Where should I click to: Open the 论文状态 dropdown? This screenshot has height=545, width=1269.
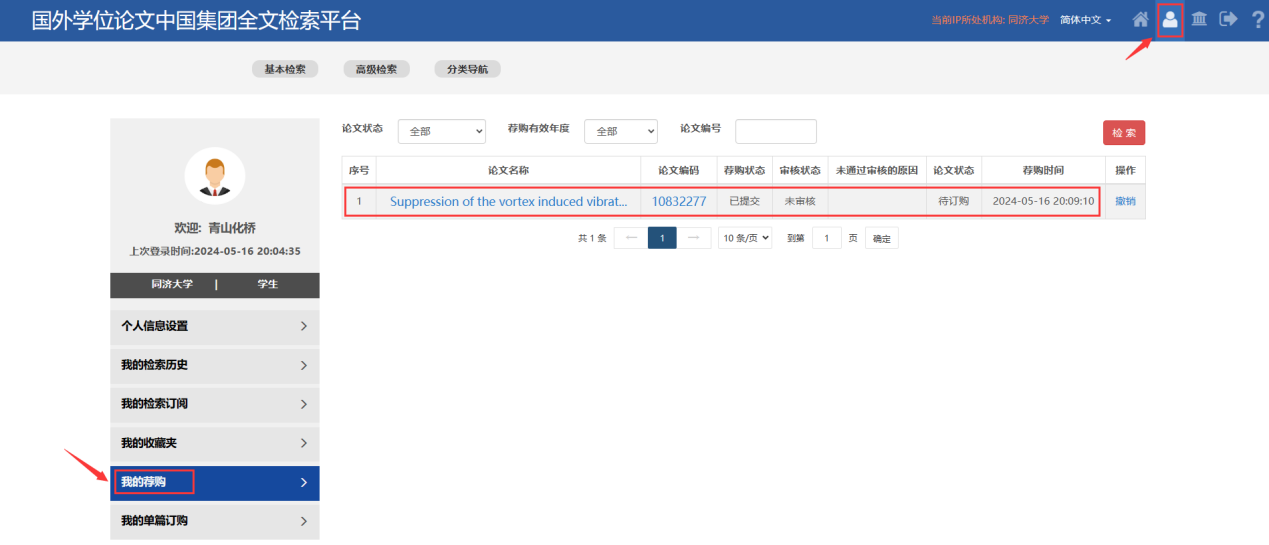(442, 131)
